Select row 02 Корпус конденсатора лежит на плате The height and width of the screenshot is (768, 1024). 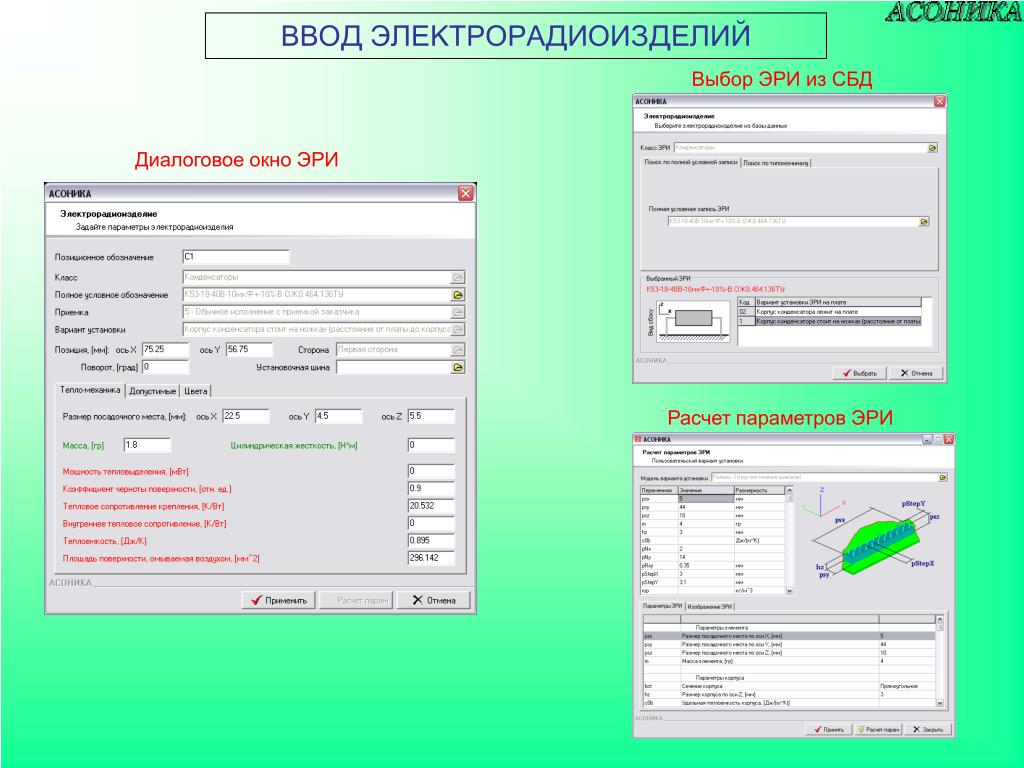(829, 312)
